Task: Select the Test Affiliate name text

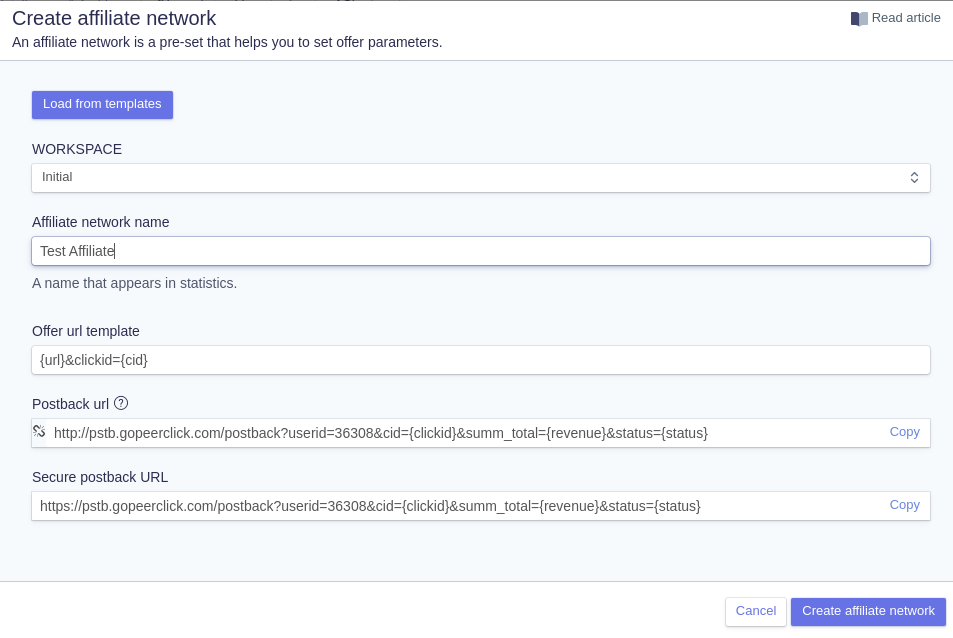Action: [x=77, y=251]
